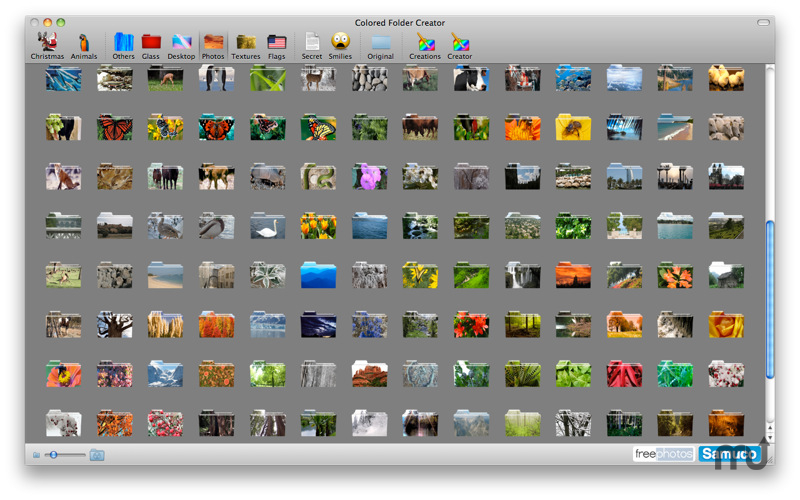Image resolution: width=800 pixels, height=500 pixels.
Task: Select the blue fish folder icon
Action: click(573, 78)
